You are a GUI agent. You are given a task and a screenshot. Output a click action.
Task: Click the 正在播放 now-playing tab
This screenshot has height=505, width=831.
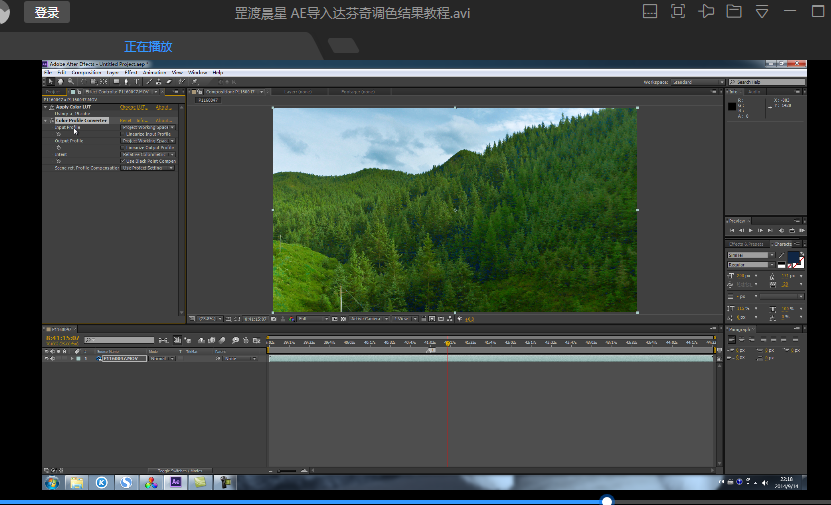(x=148, y=47)
